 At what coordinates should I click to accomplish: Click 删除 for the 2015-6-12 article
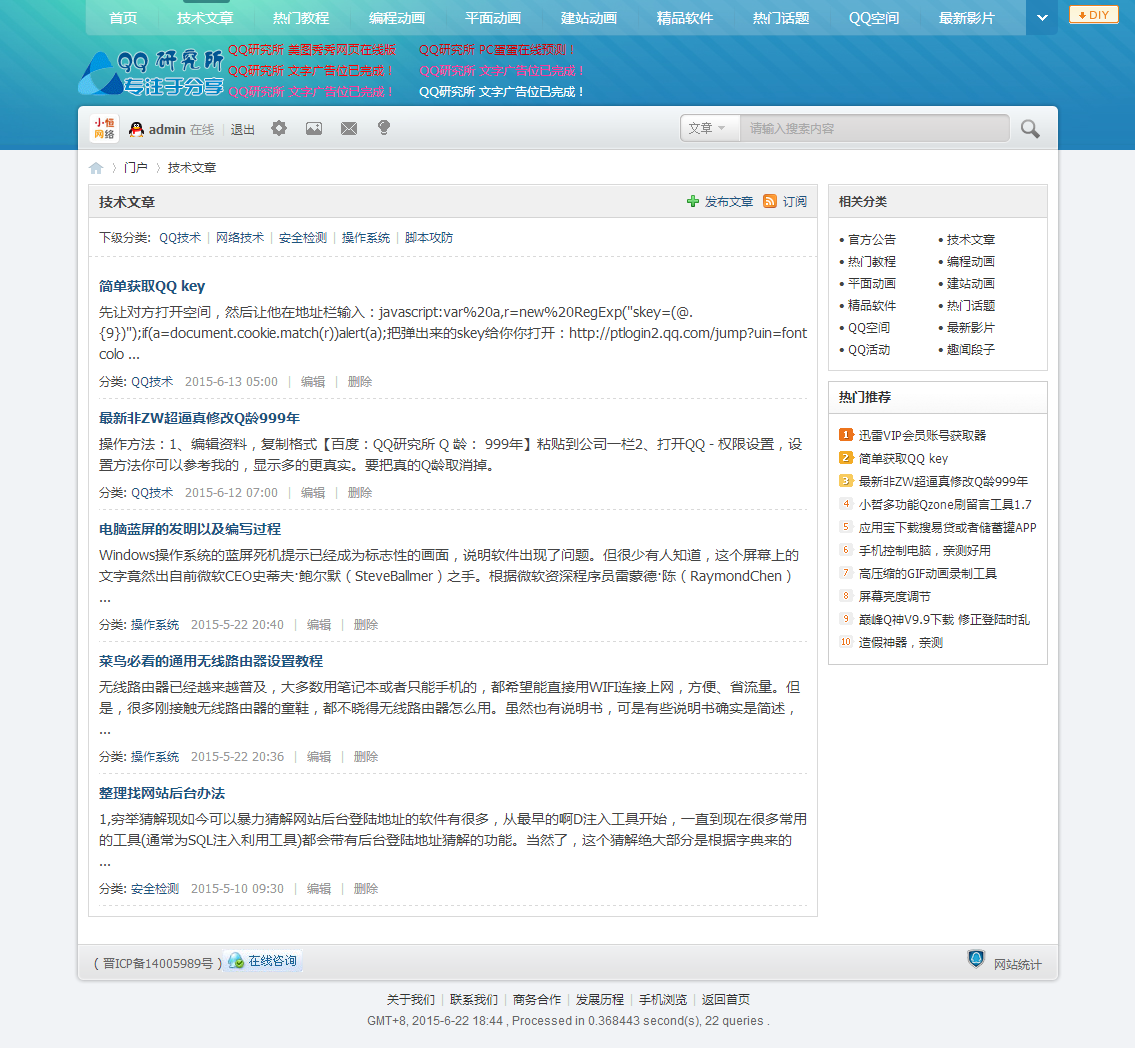pyautogui.click(x=360, y=492)
